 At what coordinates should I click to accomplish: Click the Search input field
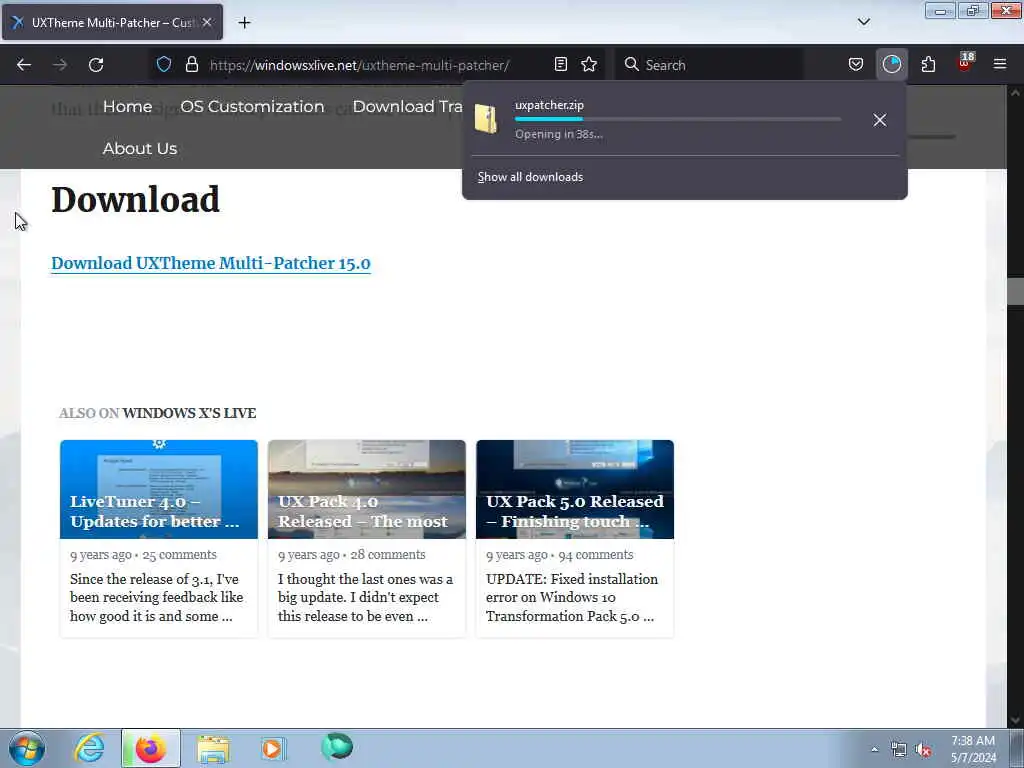709,65
